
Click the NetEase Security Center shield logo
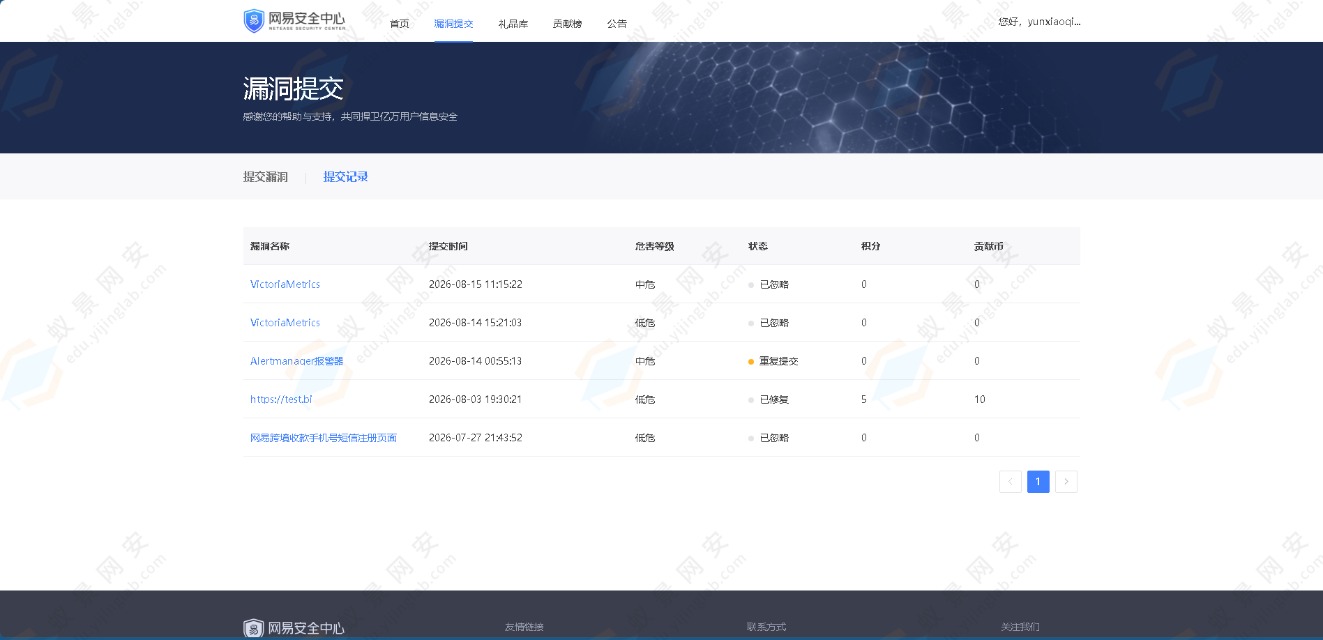click(294, 21)
